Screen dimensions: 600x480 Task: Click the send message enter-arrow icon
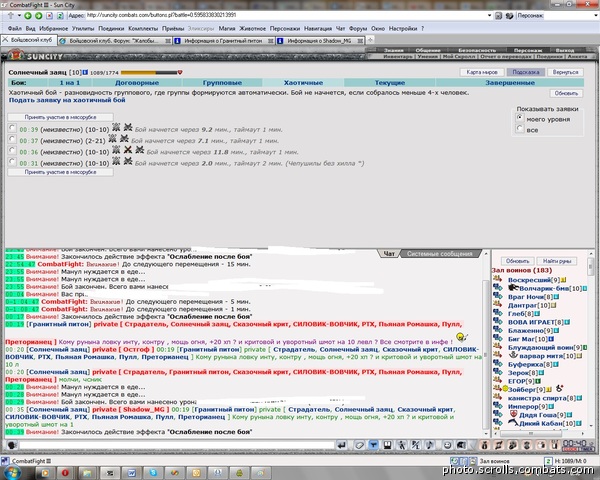[341, 445]
